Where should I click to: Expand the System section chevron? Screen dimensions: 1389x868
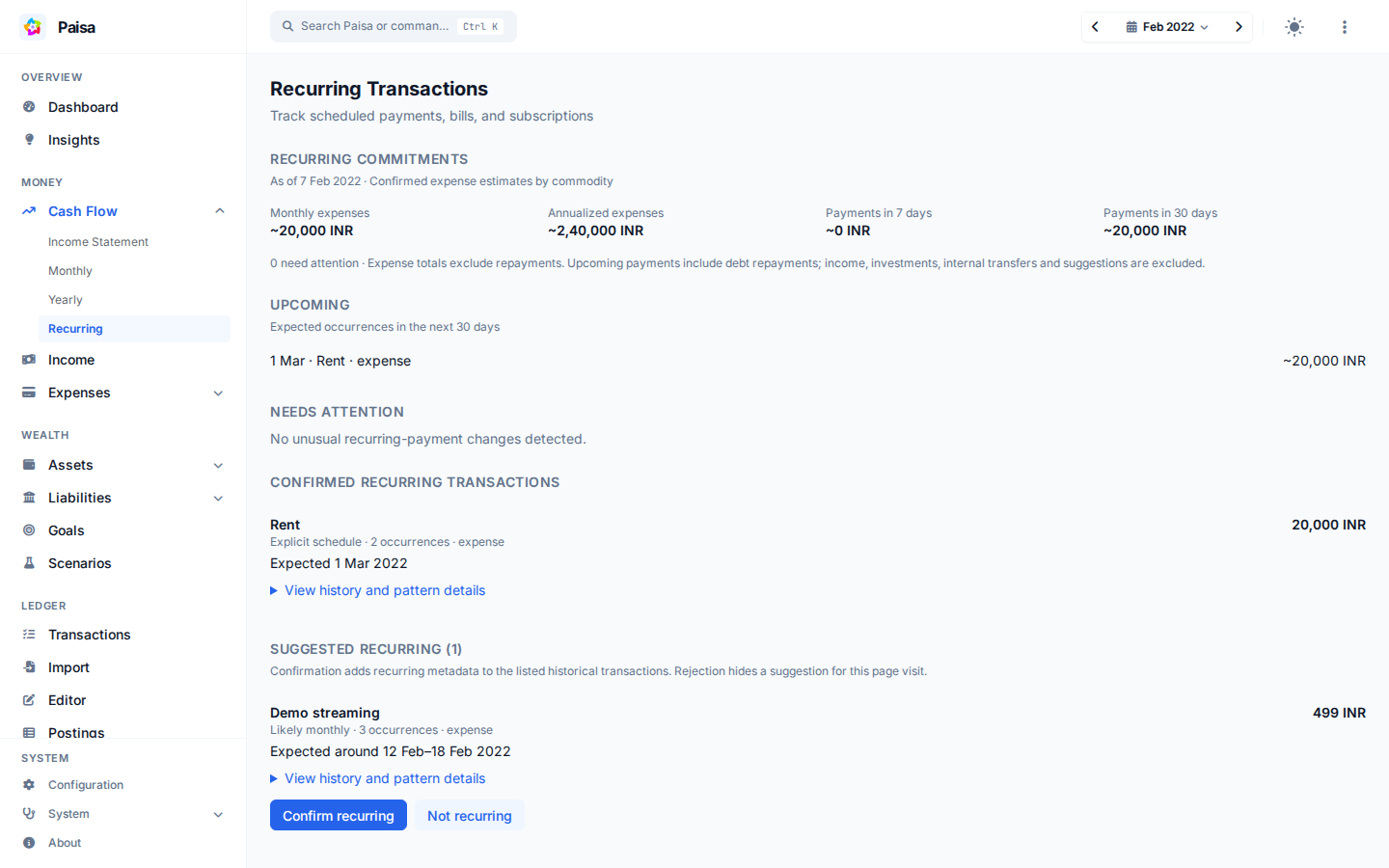point(219,814)
